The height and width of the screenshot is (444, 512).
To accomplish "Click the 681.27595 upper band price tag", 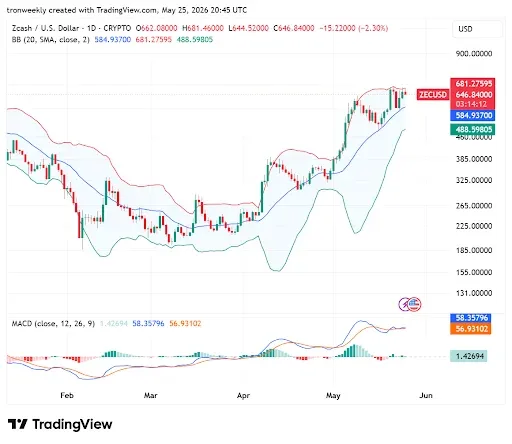I will (x=473, y=83).
